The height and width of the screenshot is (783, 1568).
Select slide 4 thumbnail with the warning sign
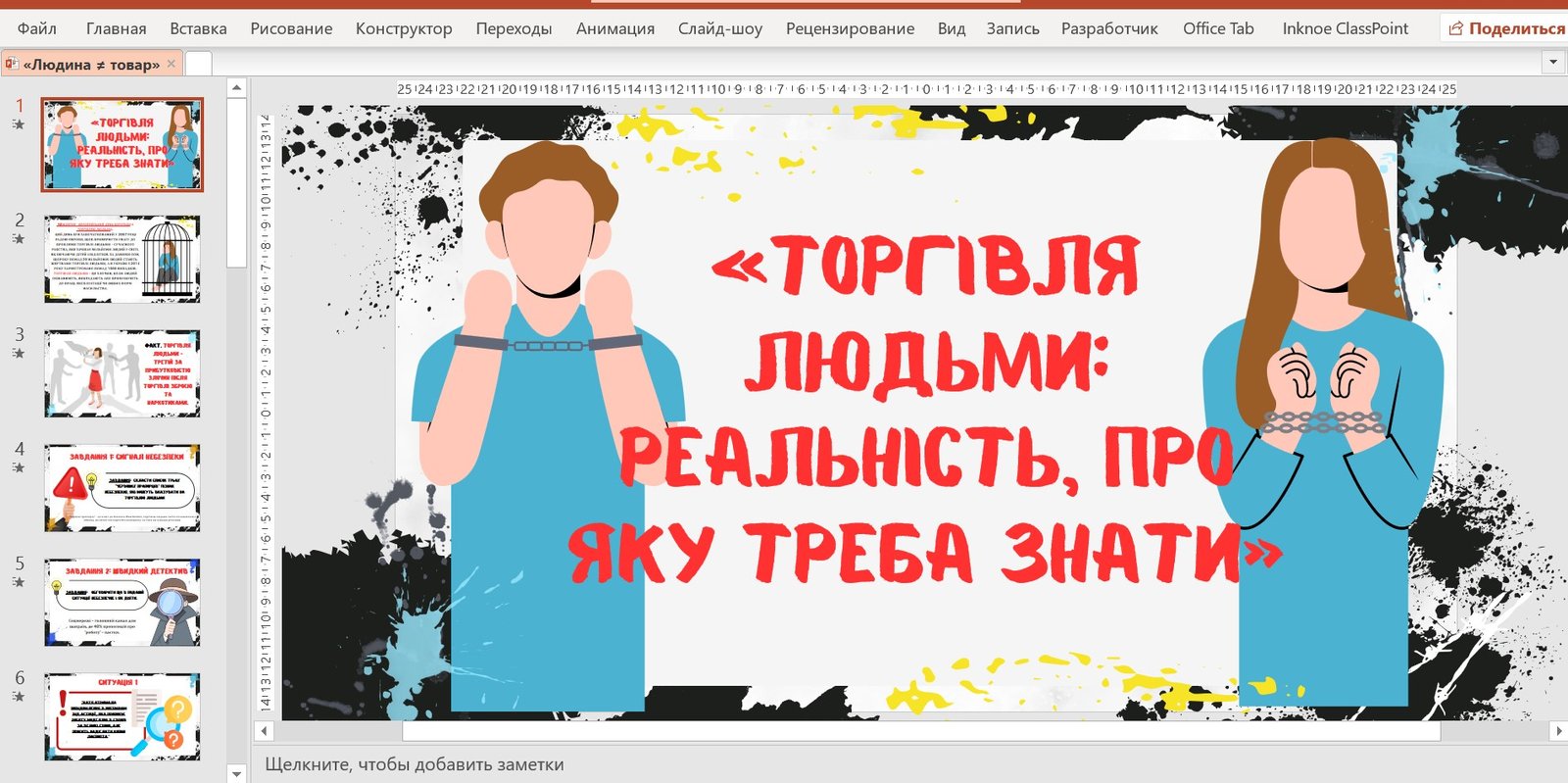(x=122, y=488)
